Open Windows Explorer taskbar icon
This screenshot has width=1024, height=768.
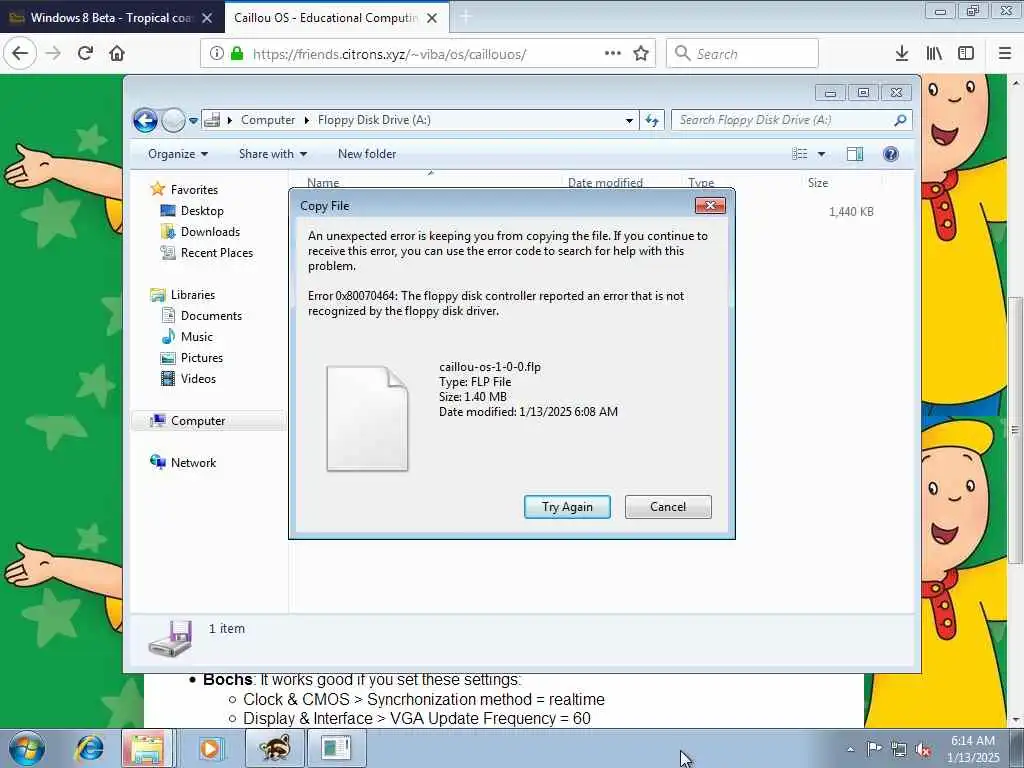pos(147,748)
